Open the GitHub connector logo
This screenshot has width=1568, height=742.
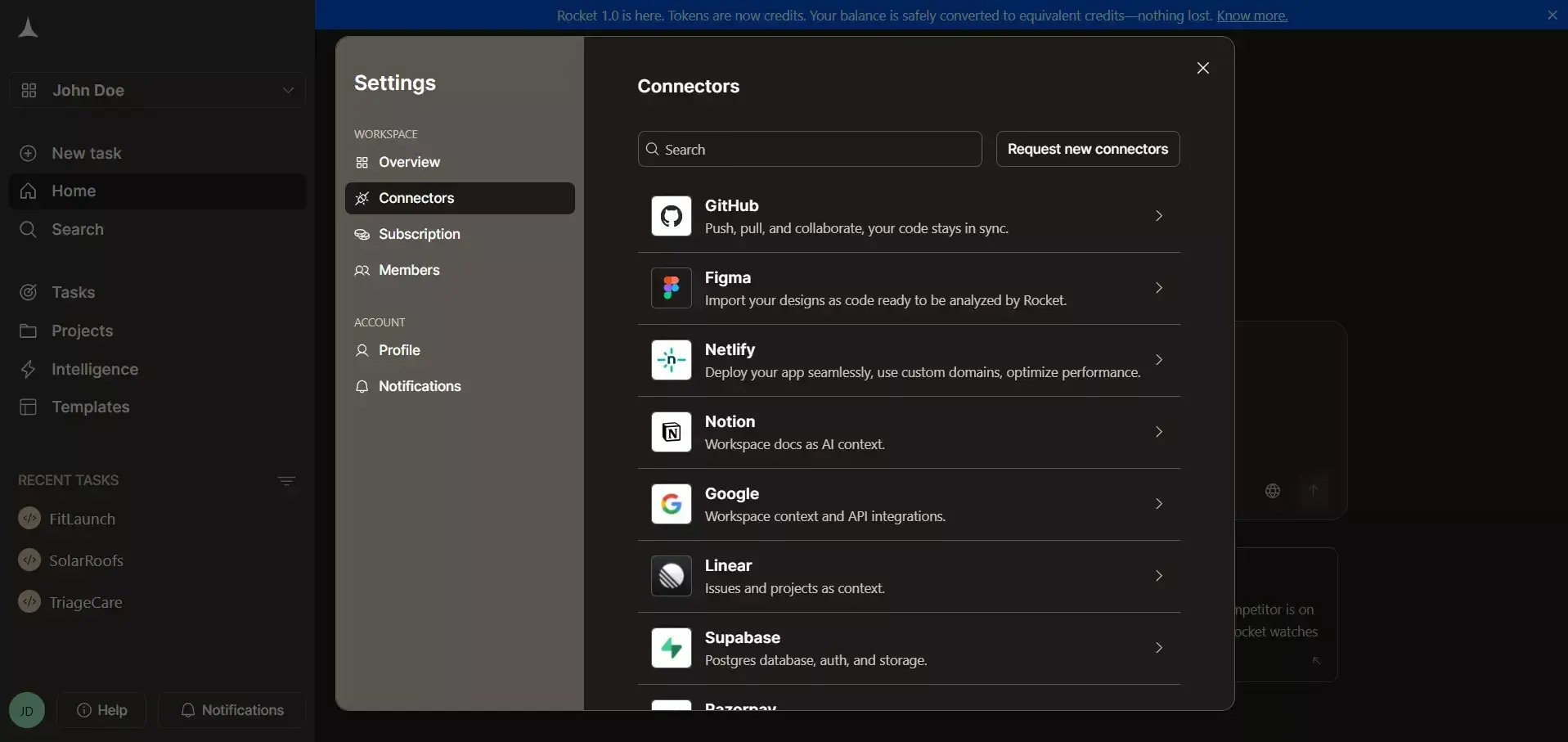pyautogui.click(x=672, y=216)
